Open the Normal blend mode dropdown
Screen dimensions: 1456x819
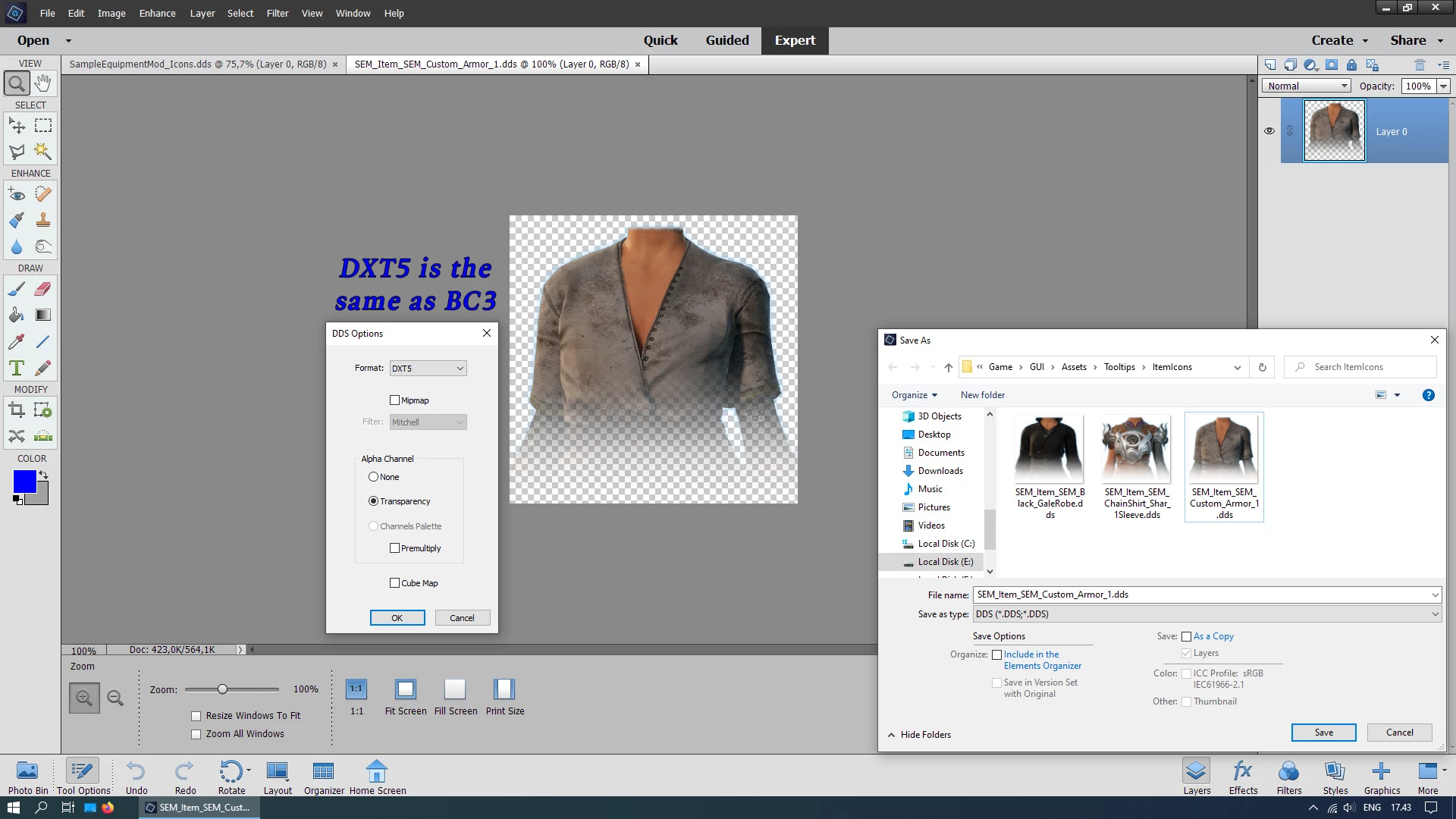pos(1307,86)
